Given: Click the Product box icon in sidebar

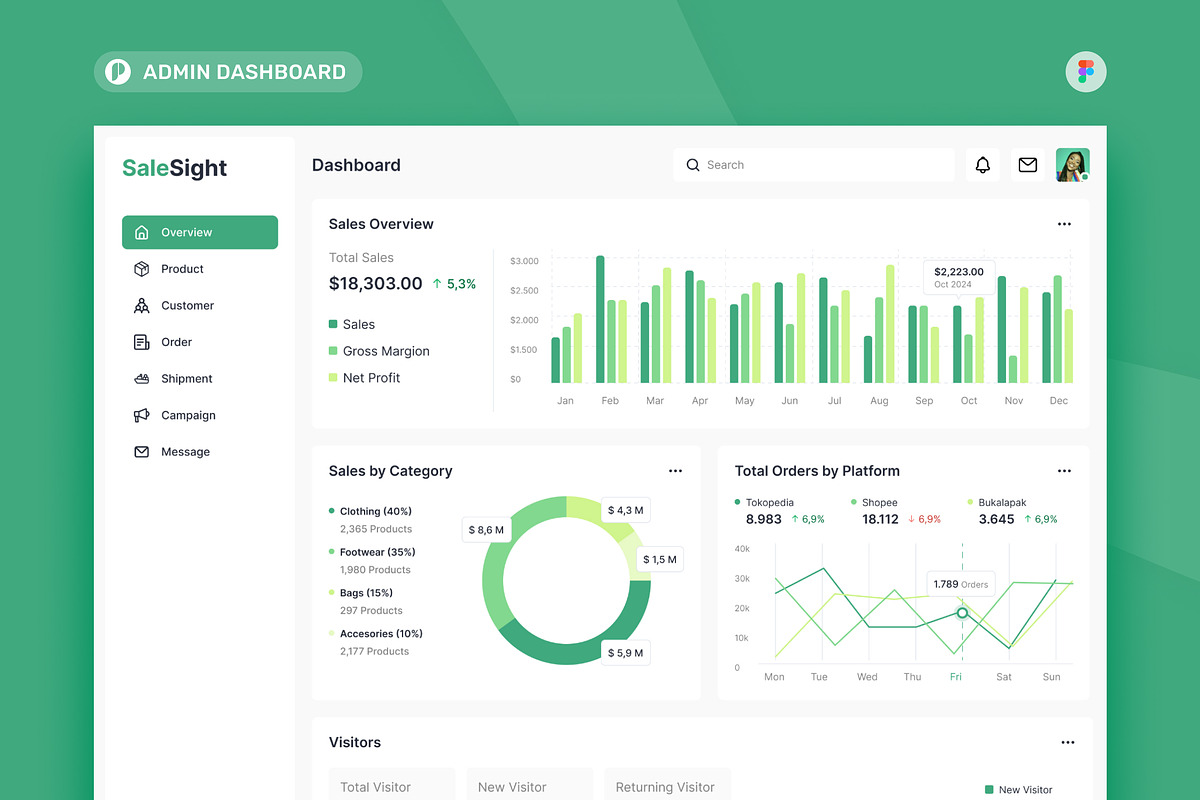Looking at the screenshot, I should tap(141, 269).
